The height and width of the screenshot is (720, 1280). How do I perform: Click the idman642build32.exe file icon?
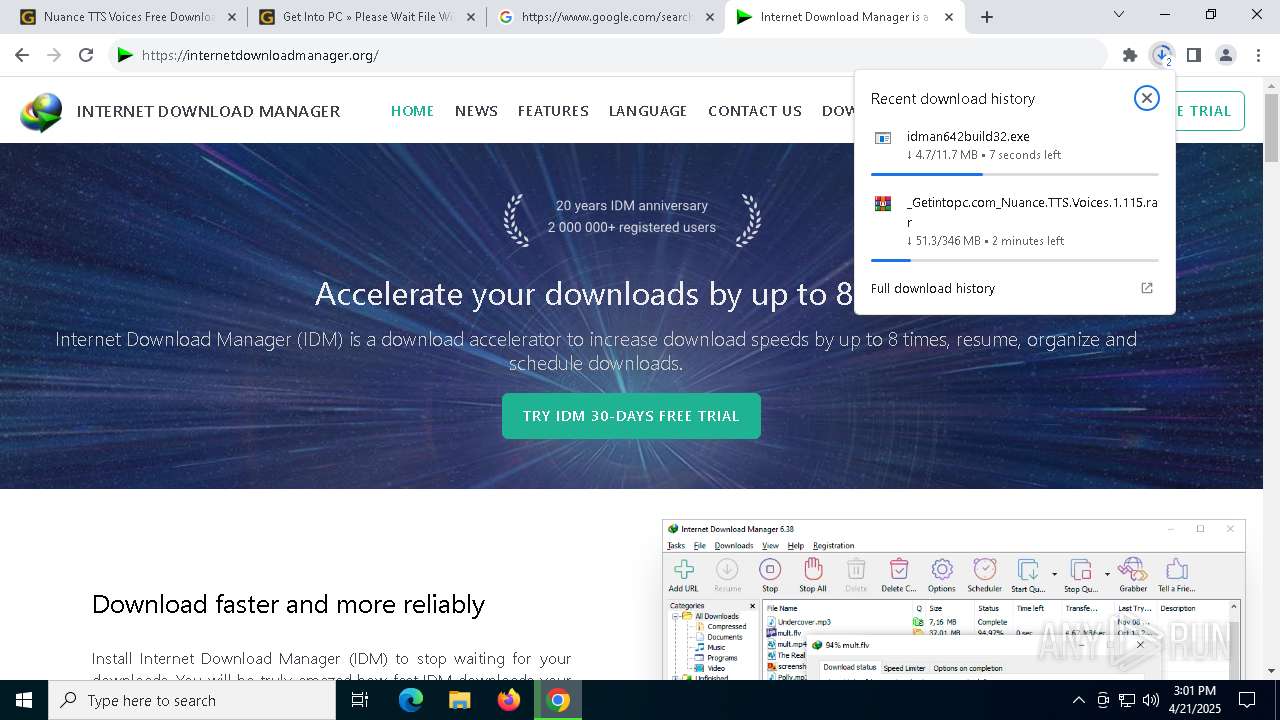point(883,138)
